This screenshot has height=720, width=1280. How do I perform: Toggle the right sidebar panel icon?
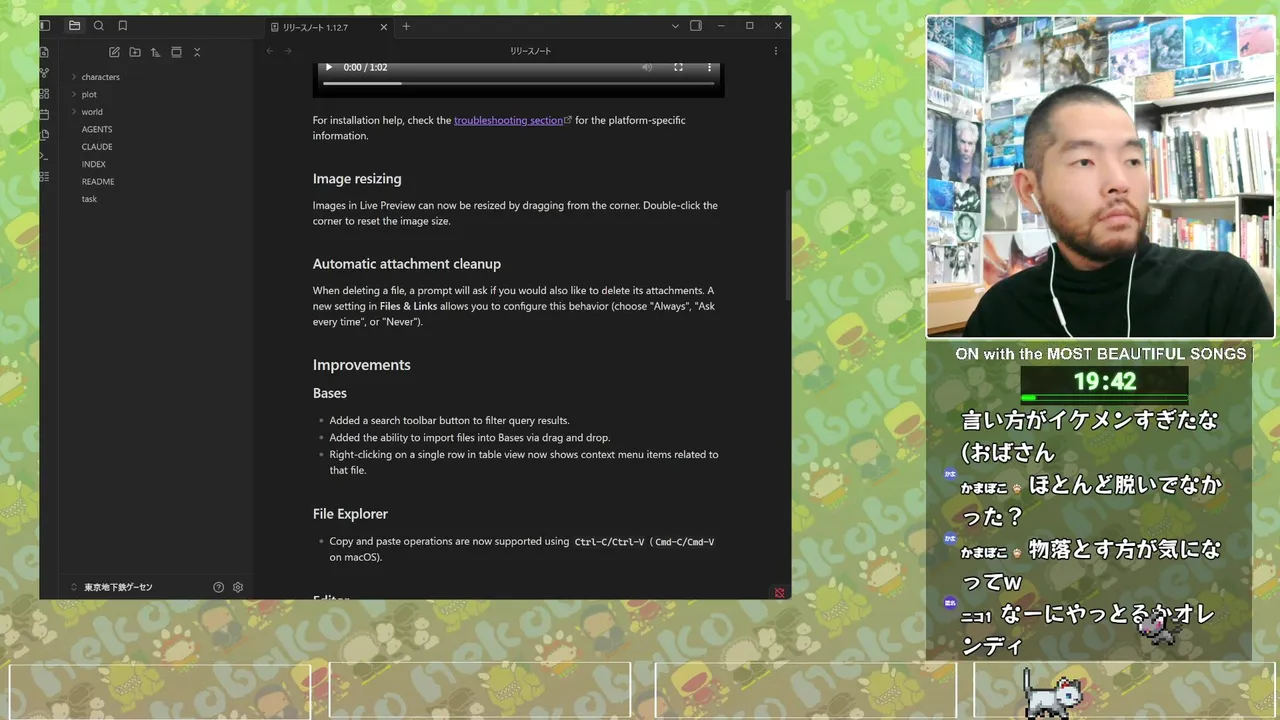696,26
